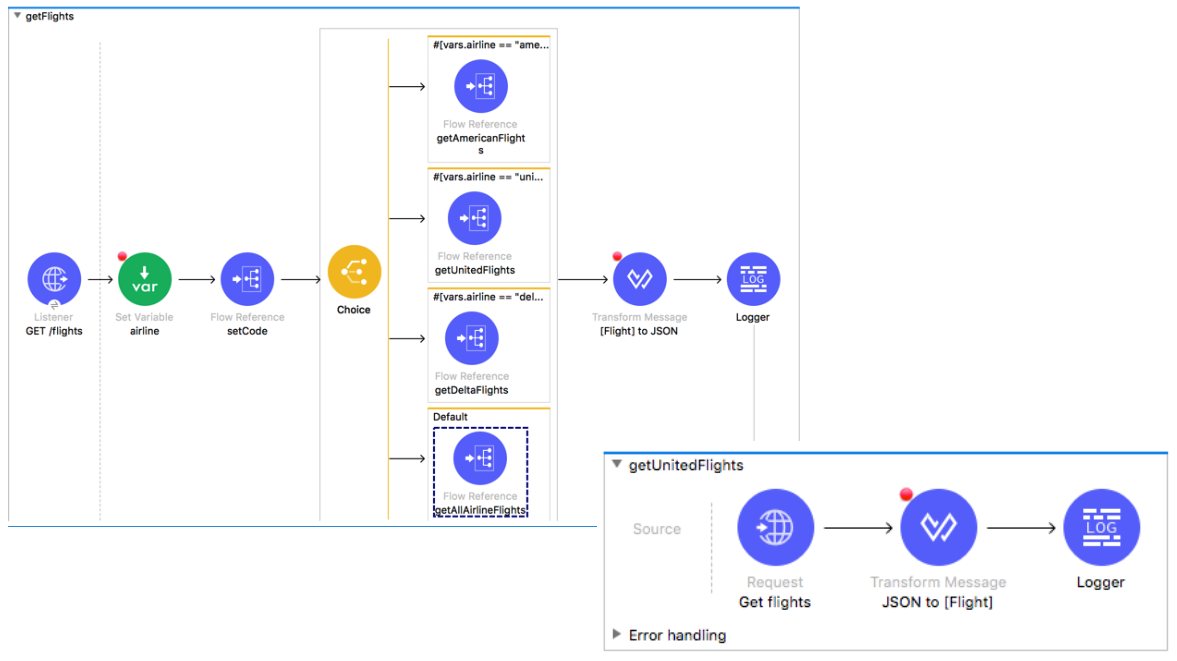Toggle breakpoint dot on JSON to [Flight]

click(906, 494)
